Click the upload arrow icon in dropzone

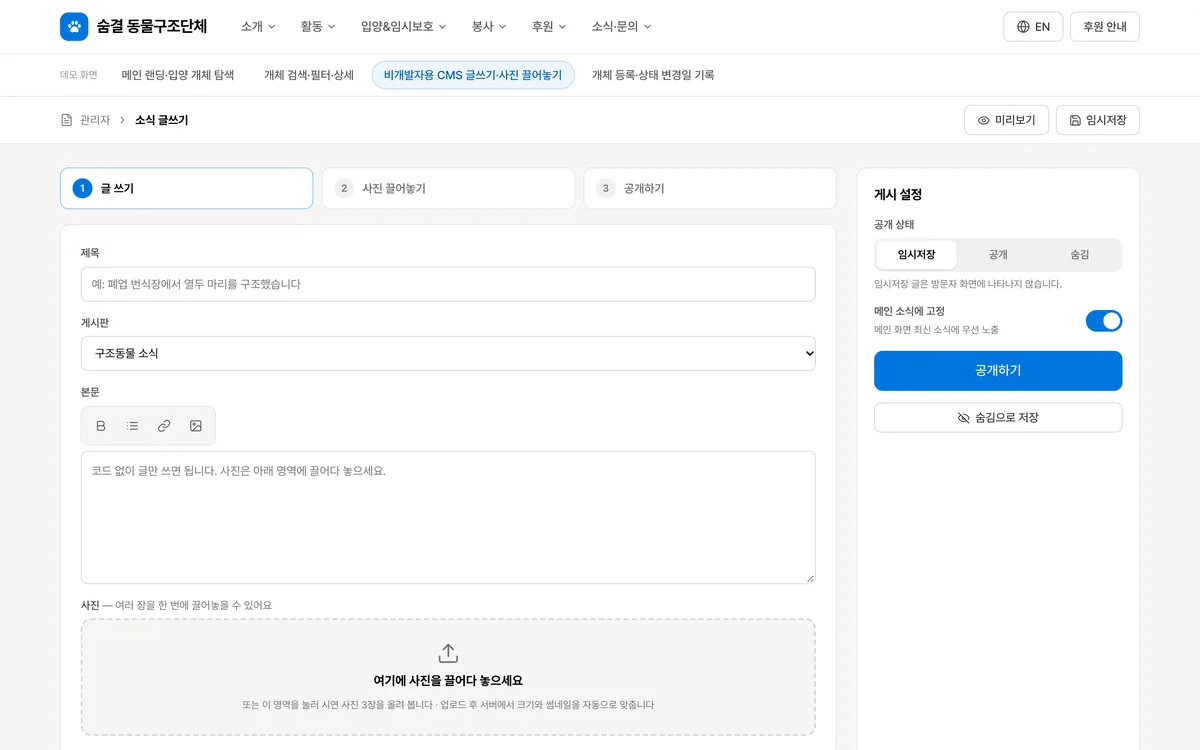[448, 653]
